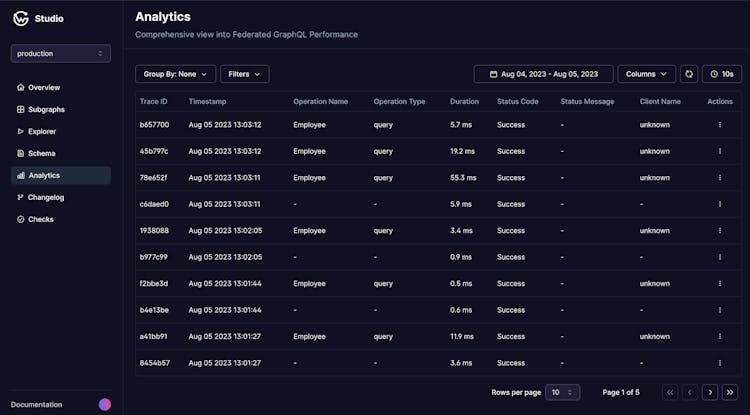Click trace ID 45b797c row

point(154,151)
